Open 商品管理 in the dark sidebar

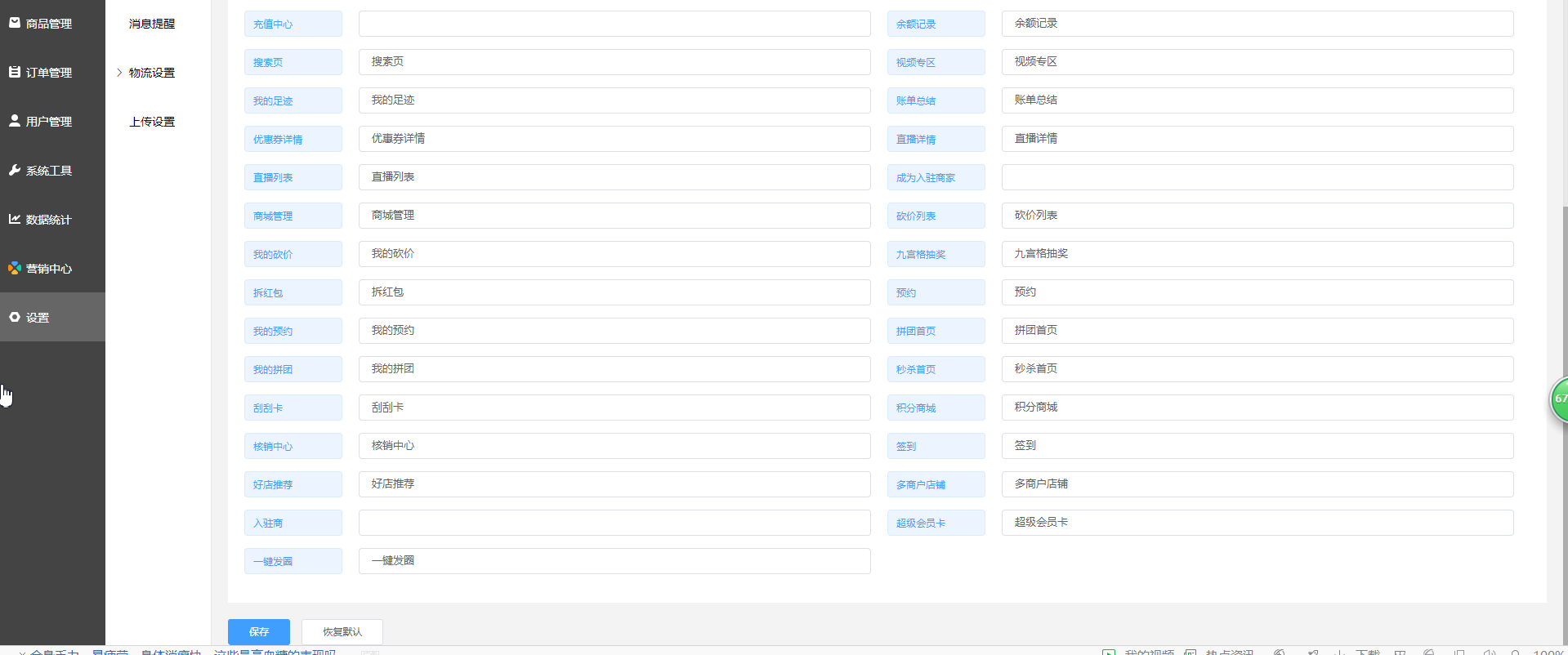click(48, 24)
